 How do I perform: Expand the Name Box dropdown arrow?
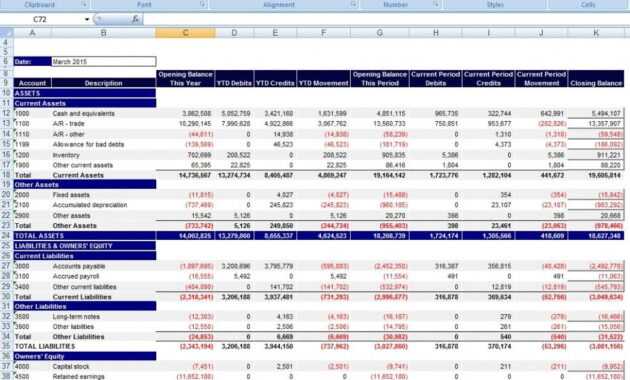tap(86, 19)
